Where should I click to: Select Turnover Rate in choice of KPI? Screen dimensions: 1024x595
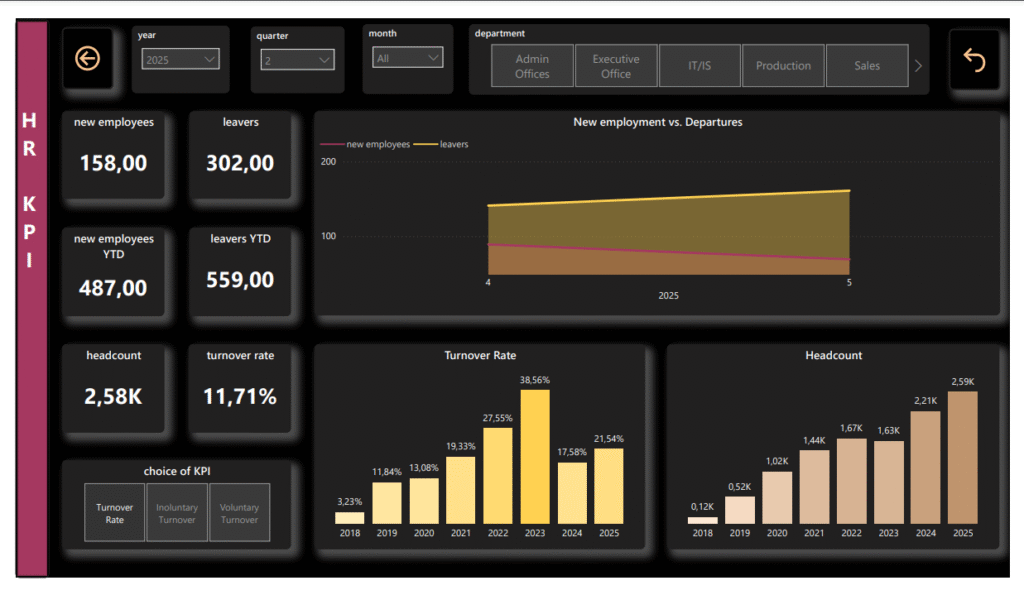point(114,512)
